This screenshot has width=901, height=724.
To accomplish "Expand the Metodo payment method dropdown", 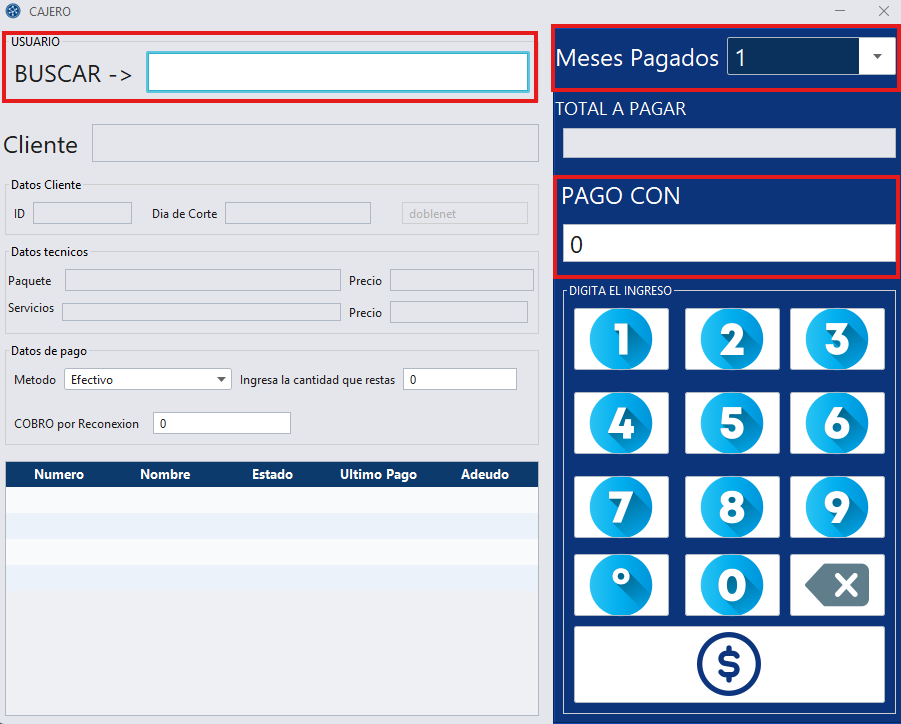I will pos(148,380).
